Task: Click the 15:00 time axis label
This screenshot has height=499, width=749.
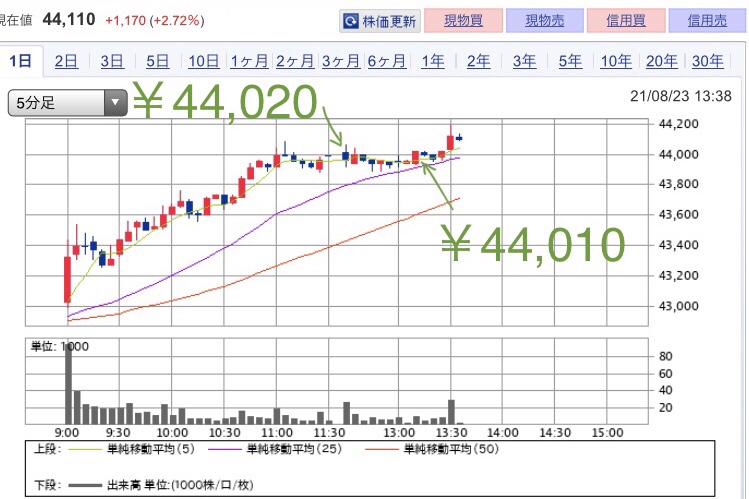Action: 607,433
